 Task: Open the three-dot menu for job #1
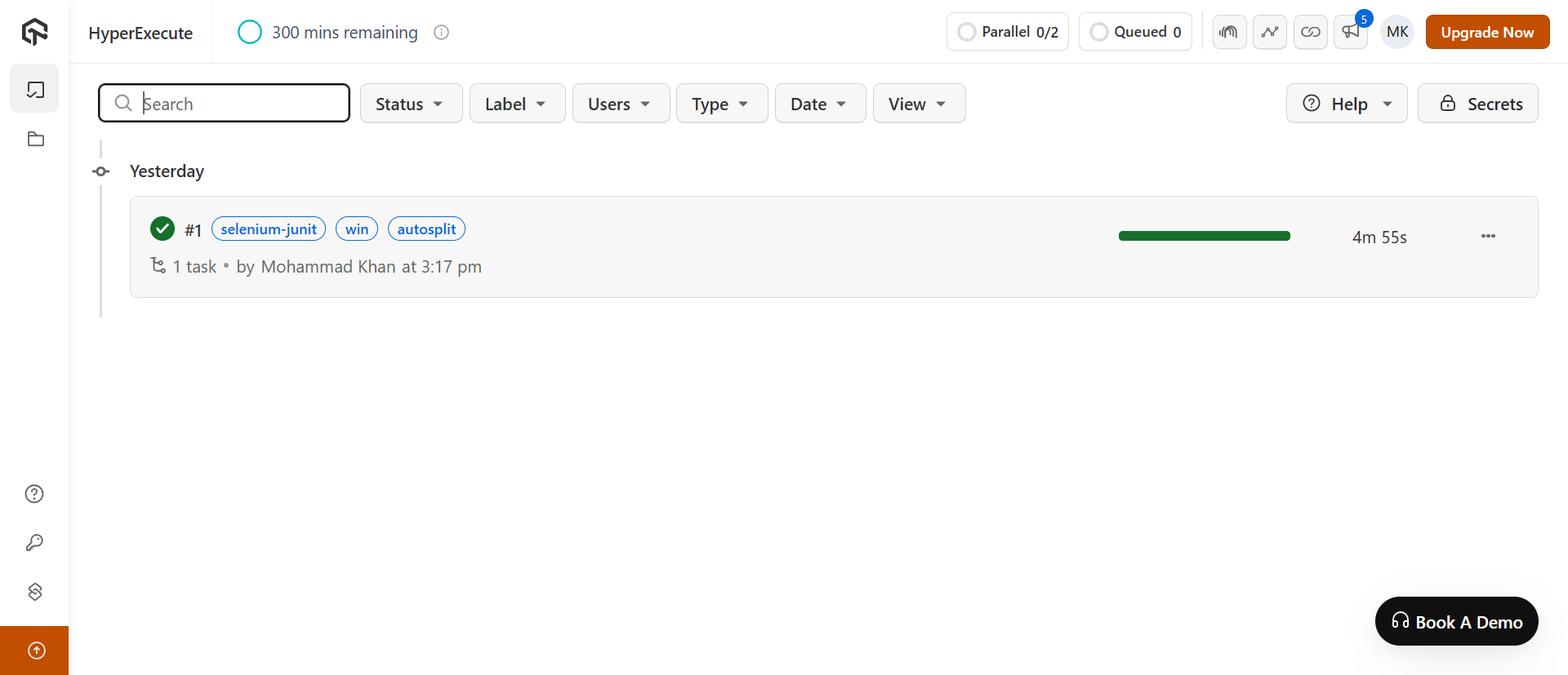[x=1488, y=236]
